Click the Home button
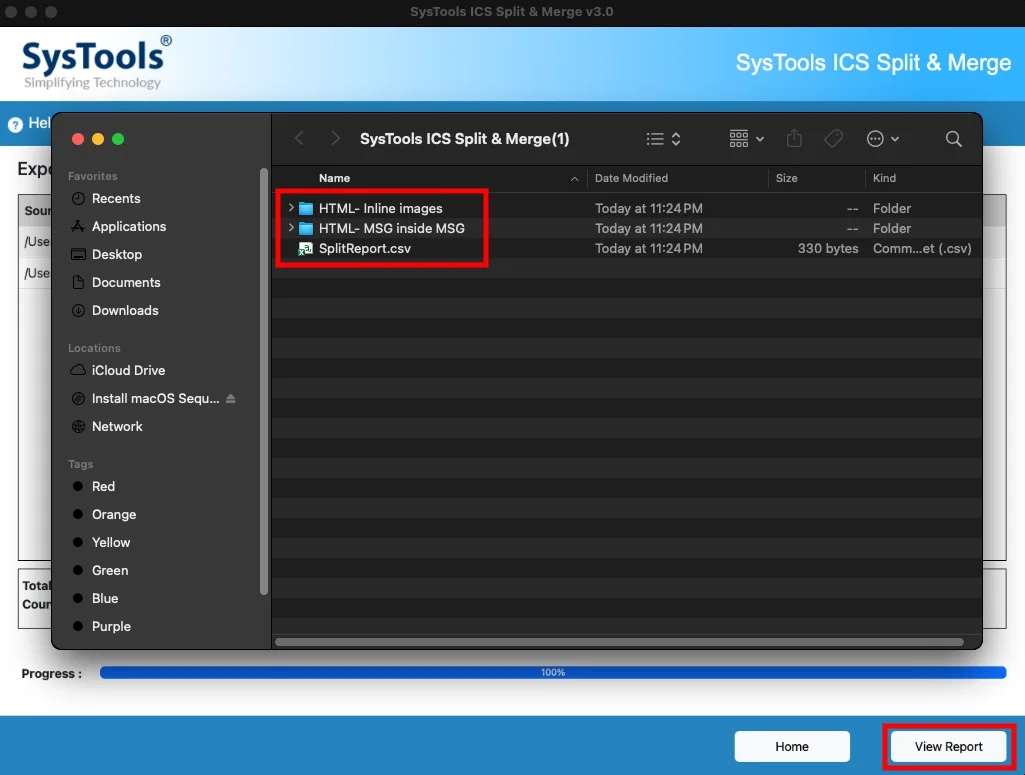The width and height of the screenshot is (1025, 775). 792,746
